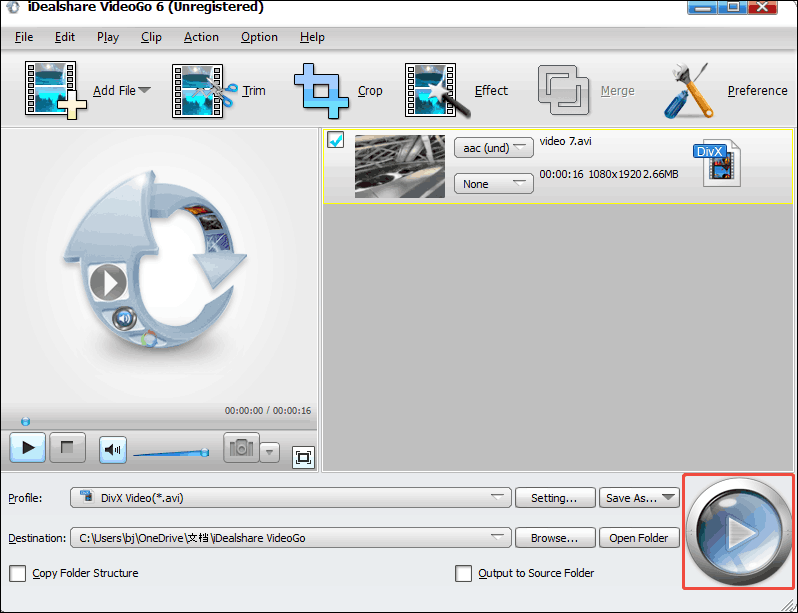Click the video 7.avi file name
Image resolution: width=798 pixels, height=613 pixels.
[x=565, y=141]
